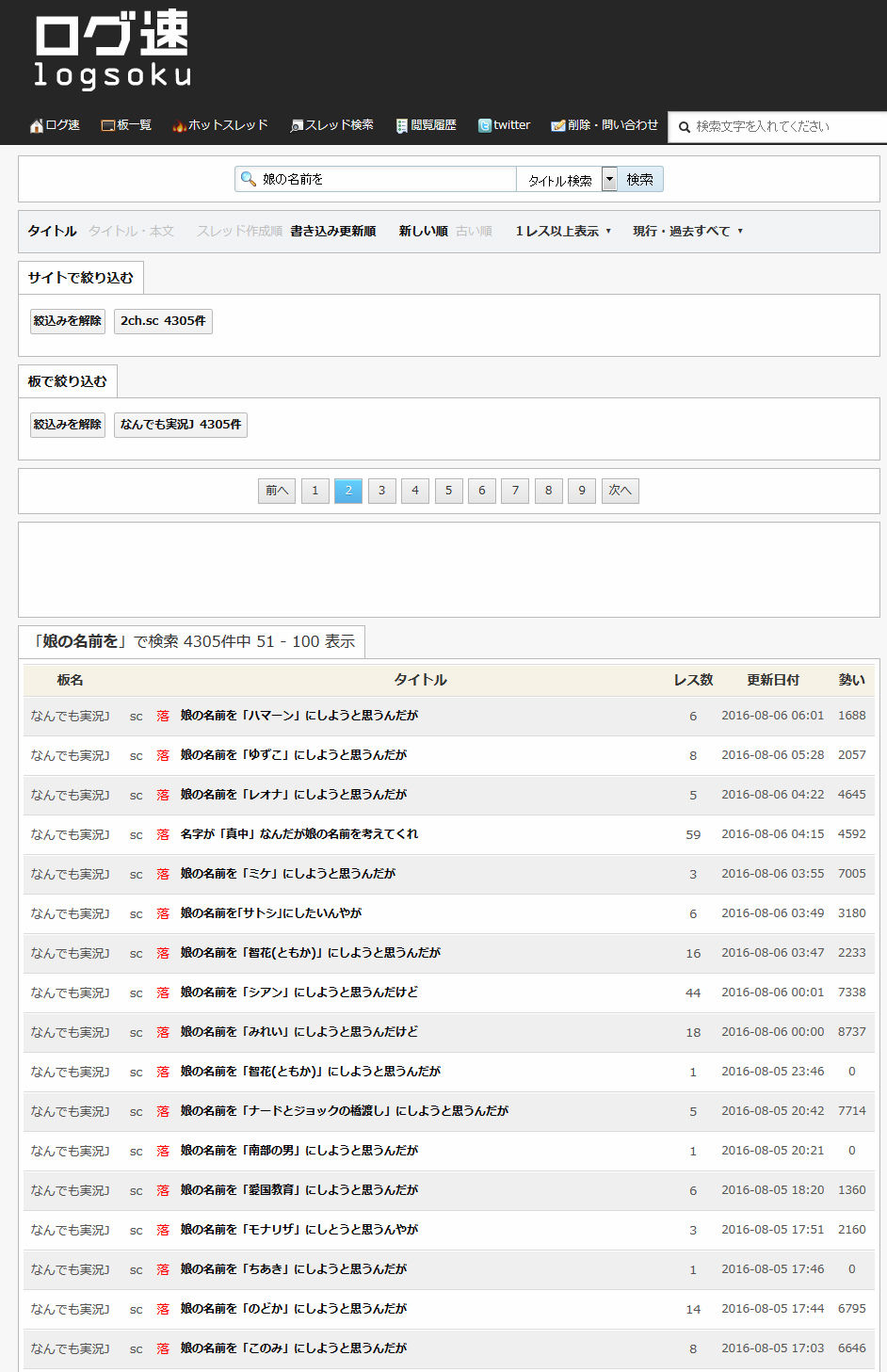Open thread 娘の名前を｢サトシ｣にしたいんやが

(271, 913)
